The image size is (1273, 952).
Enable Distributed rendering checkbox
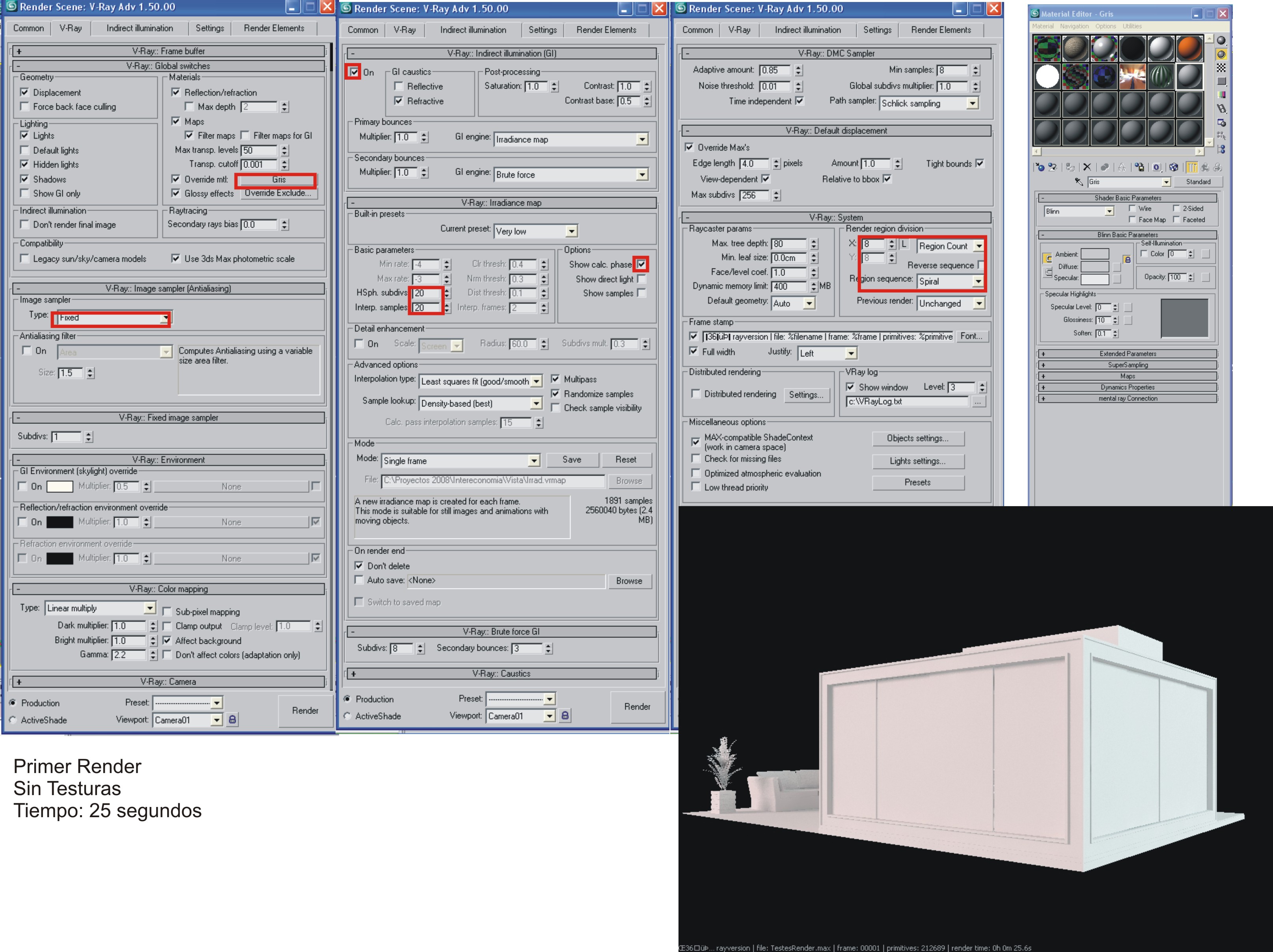pyautogui.click(x=696, y=394)
